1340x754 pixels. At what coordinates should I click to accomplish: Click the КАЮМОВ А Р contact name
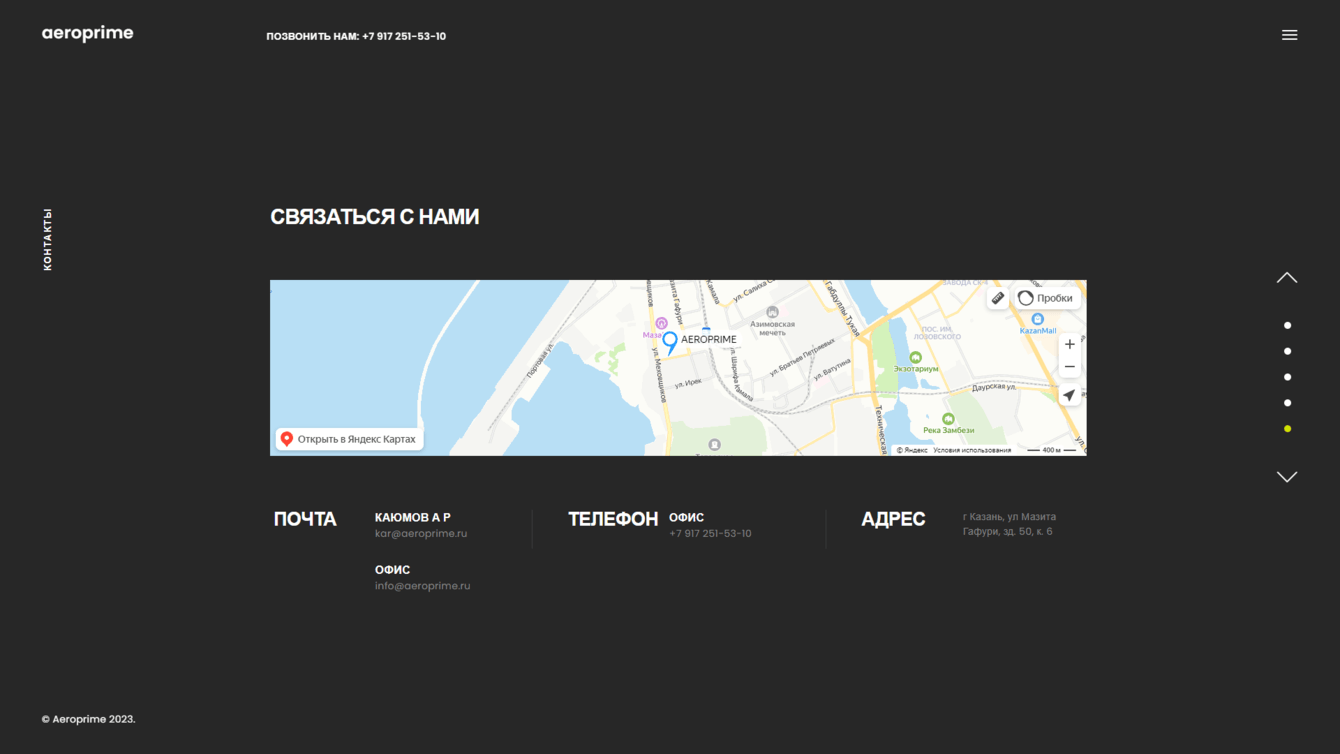413,517
